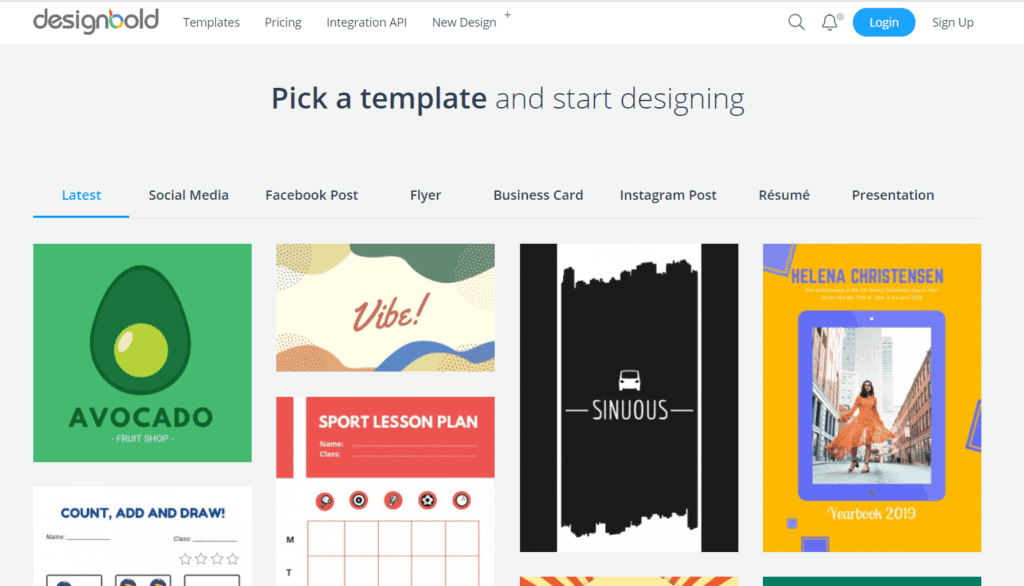
Task: Switch to the Social Media tab
Action: [188, 195]
